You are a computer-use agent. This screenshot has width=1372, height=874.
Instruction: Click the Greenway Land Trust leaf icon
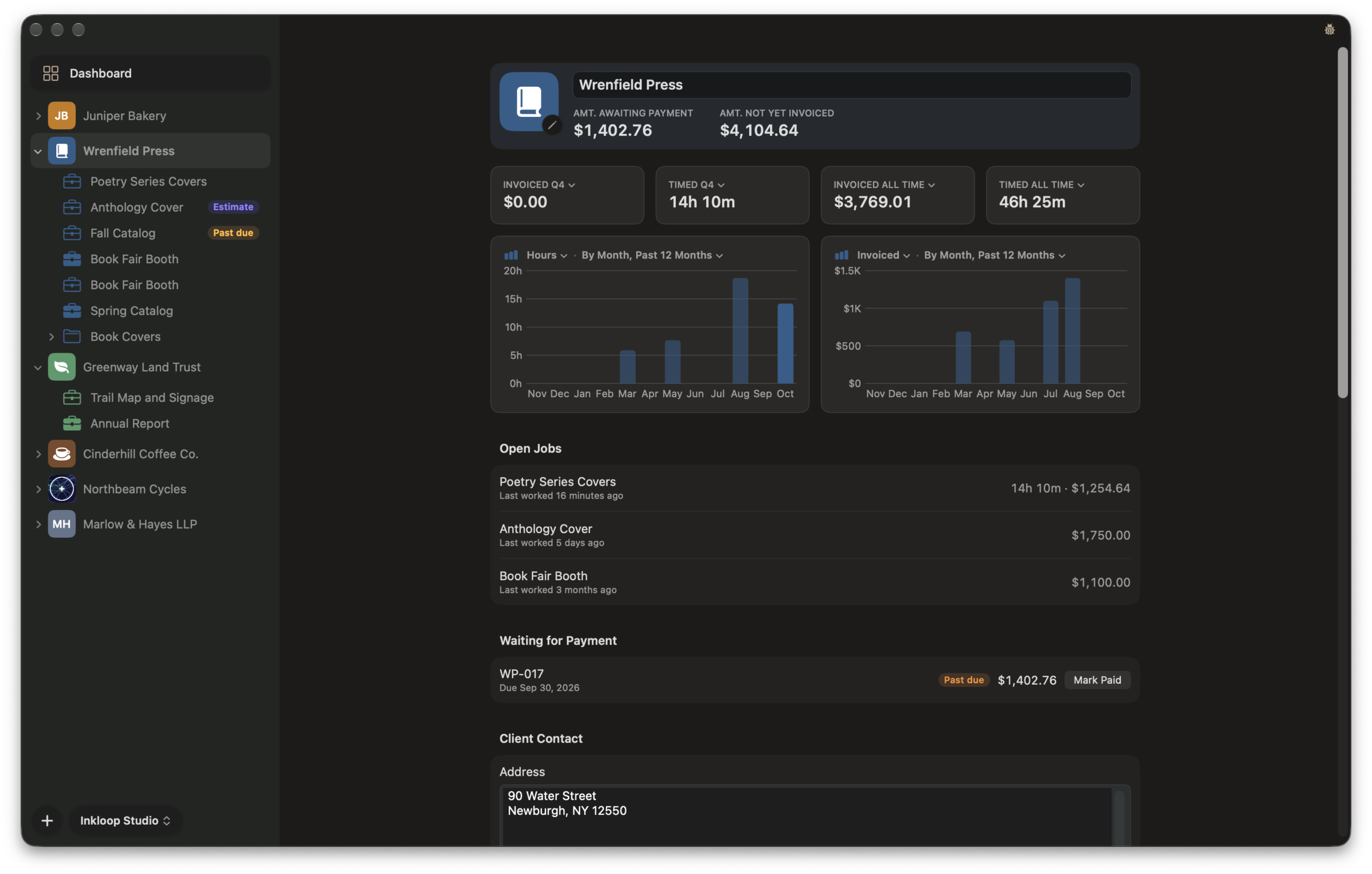tap(62, 367)
